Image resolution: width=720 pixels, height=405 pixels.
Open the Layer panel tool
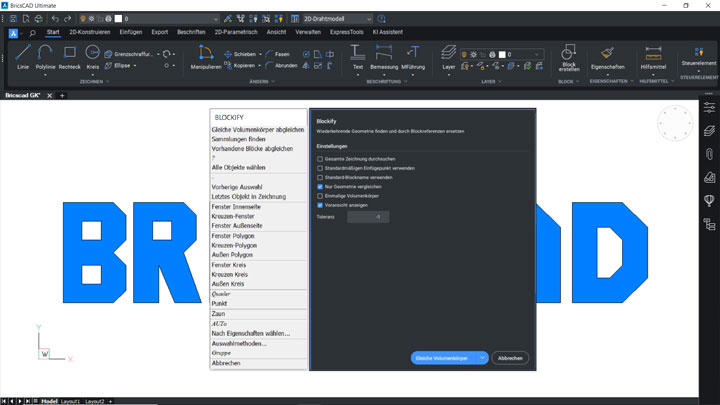coord(449,56)
